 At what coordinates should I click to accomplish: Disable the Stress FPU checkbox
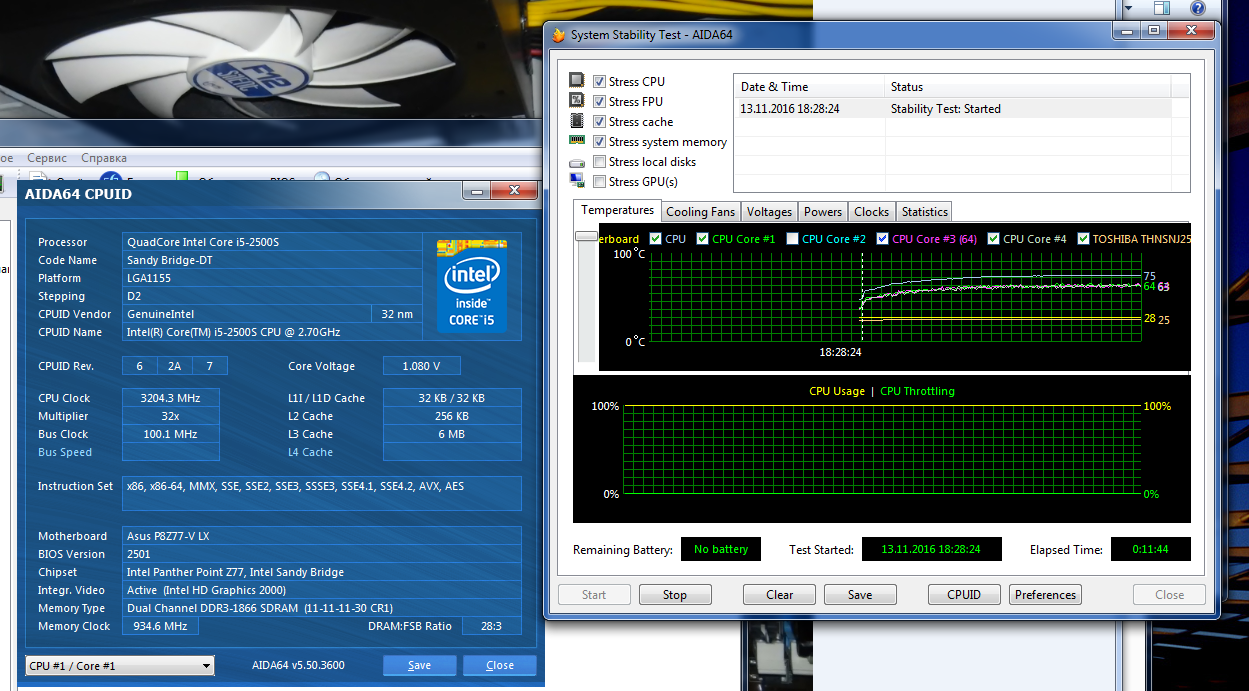point(599,101)
